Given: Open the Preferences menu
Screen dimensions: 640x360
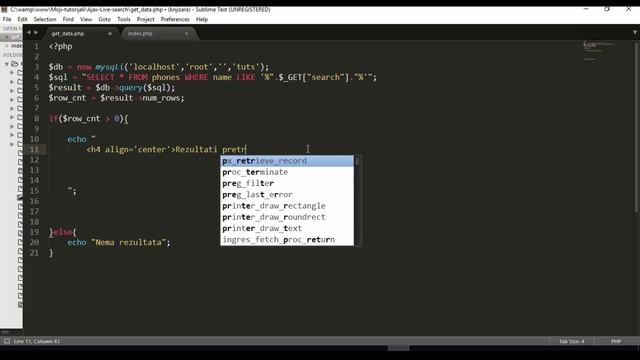Looking at the screenshot, I should click(175, 19).
